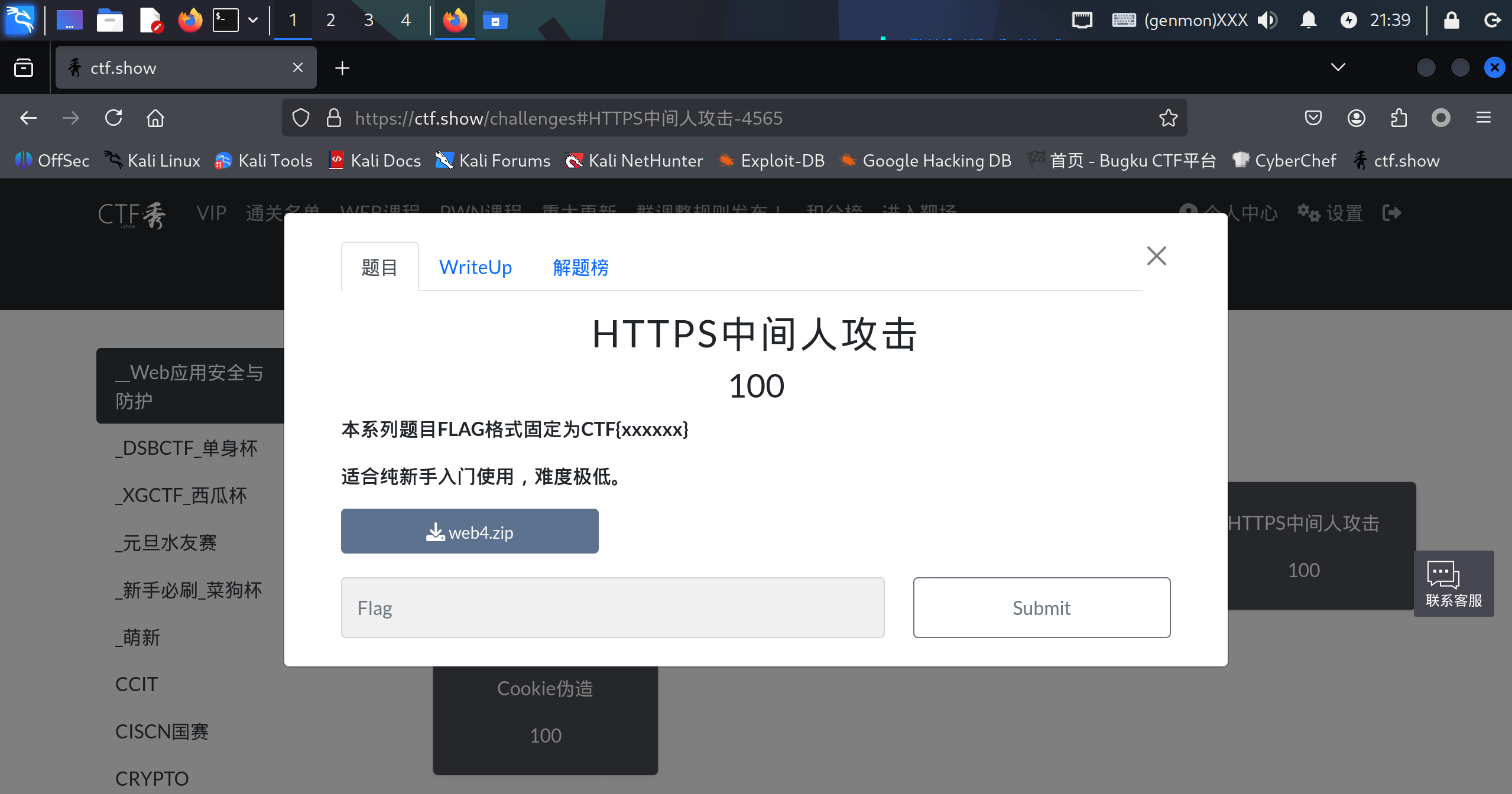Download the web4.zip attachment
1512x794 pixels.
coord(469,532)
